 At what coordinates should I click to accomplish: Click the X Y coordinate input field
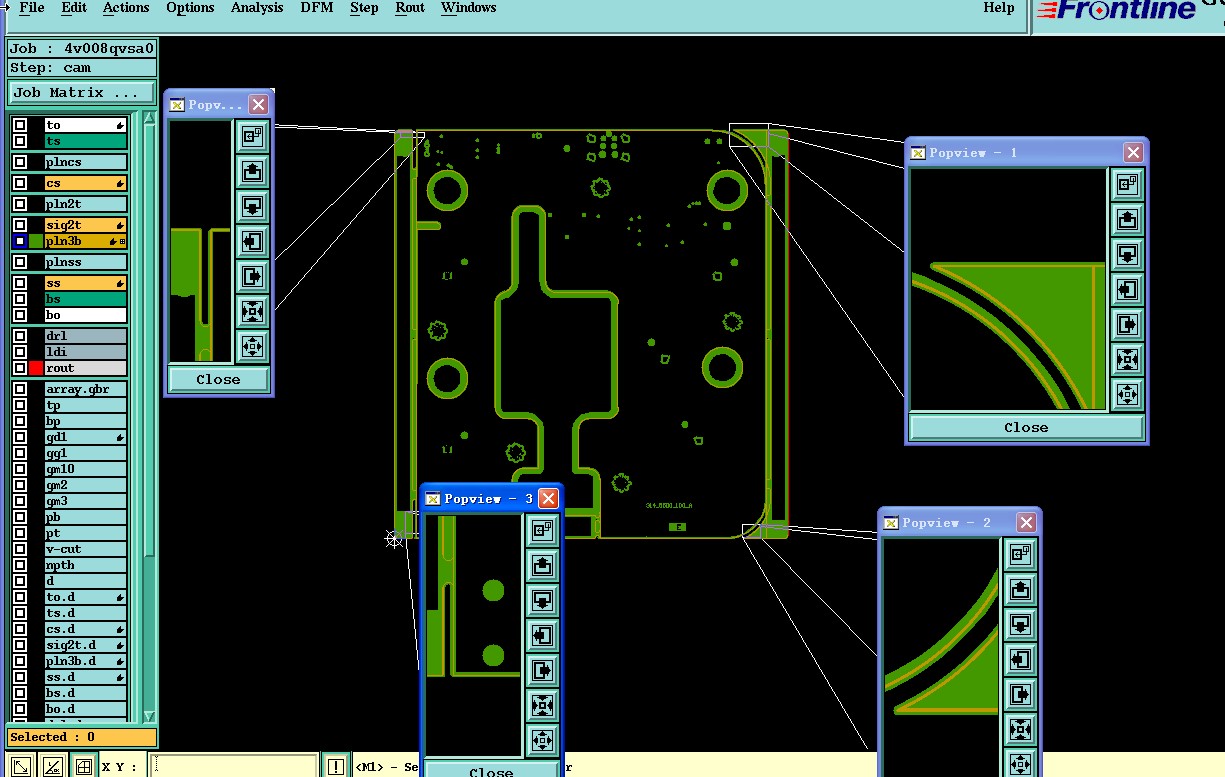click(233, 766)
